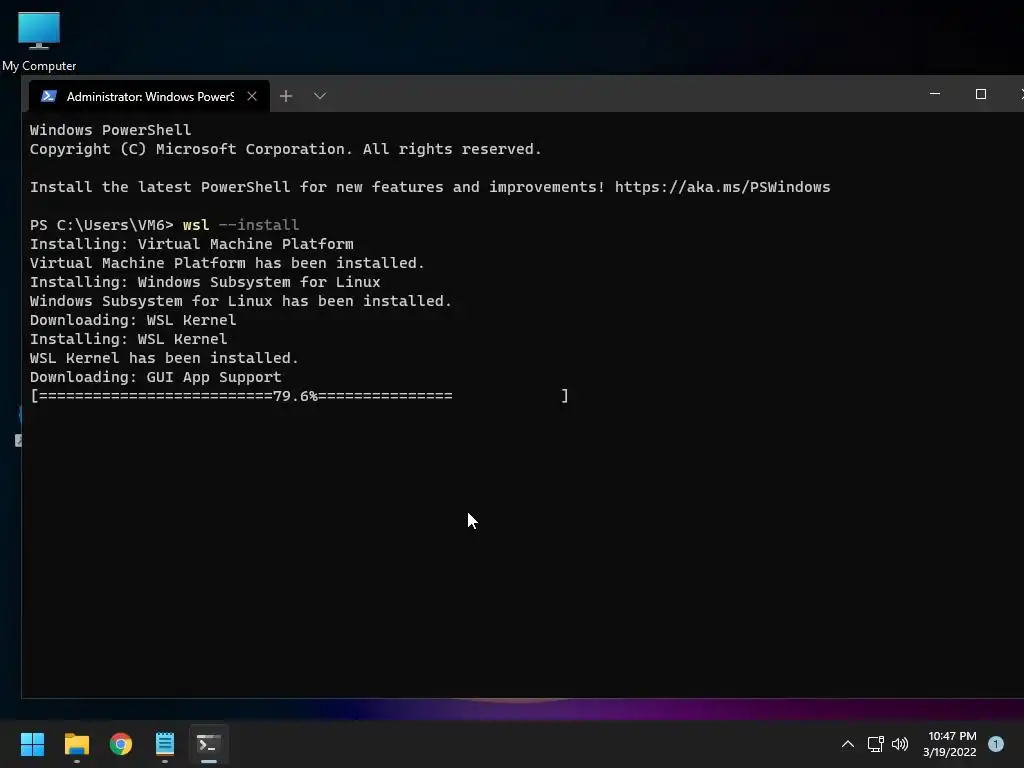Open a new terminal tab
1024x768 pixels.
click(x=286, y=96)
